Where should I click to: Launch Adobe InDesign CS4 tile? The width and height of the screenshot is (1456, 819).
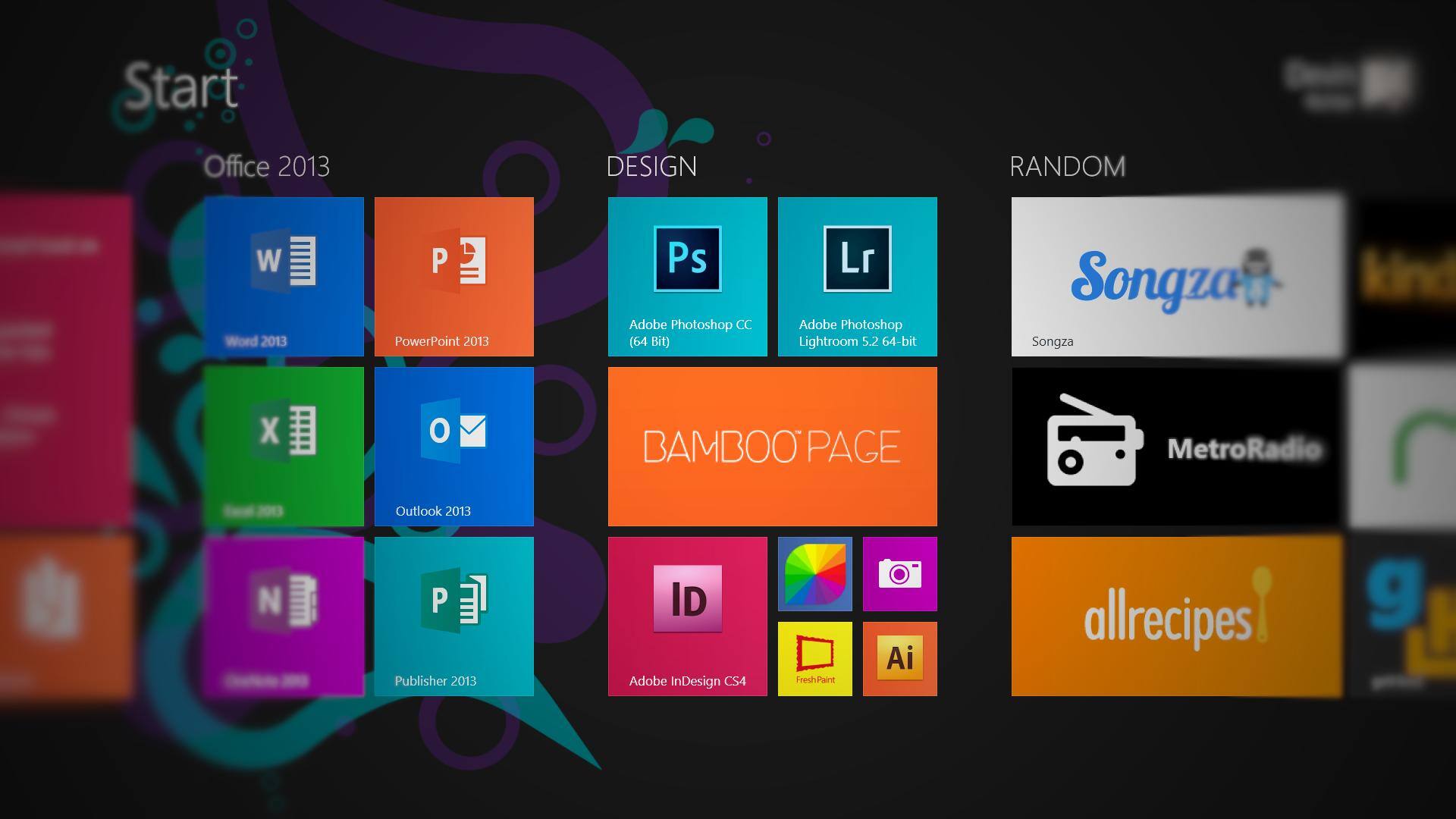tap(687, 616)
